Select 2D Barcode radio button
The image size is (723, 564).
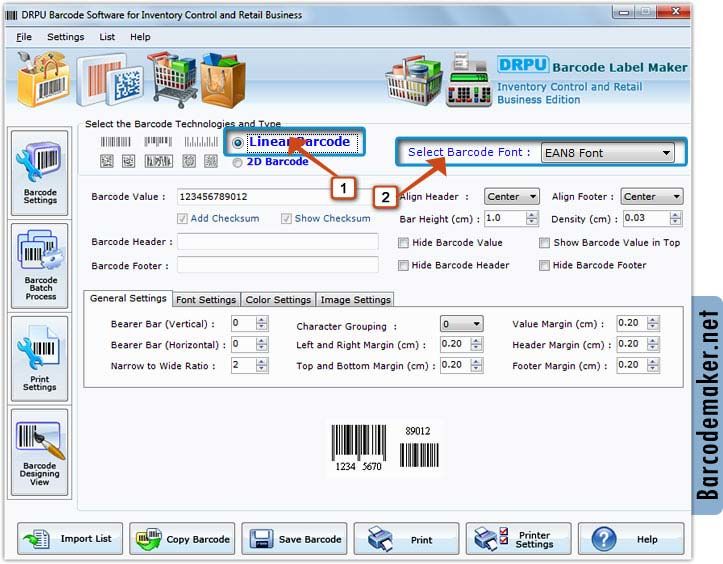[237, 162]
